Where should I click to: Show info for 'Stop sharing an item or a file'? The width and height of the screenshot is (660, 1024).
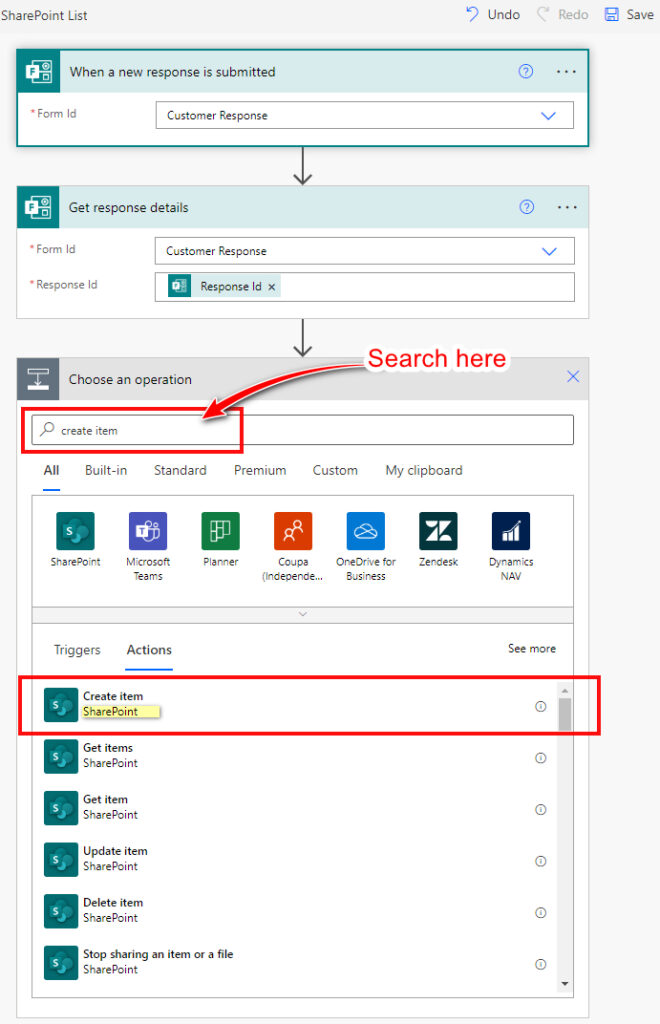(541, 965)
